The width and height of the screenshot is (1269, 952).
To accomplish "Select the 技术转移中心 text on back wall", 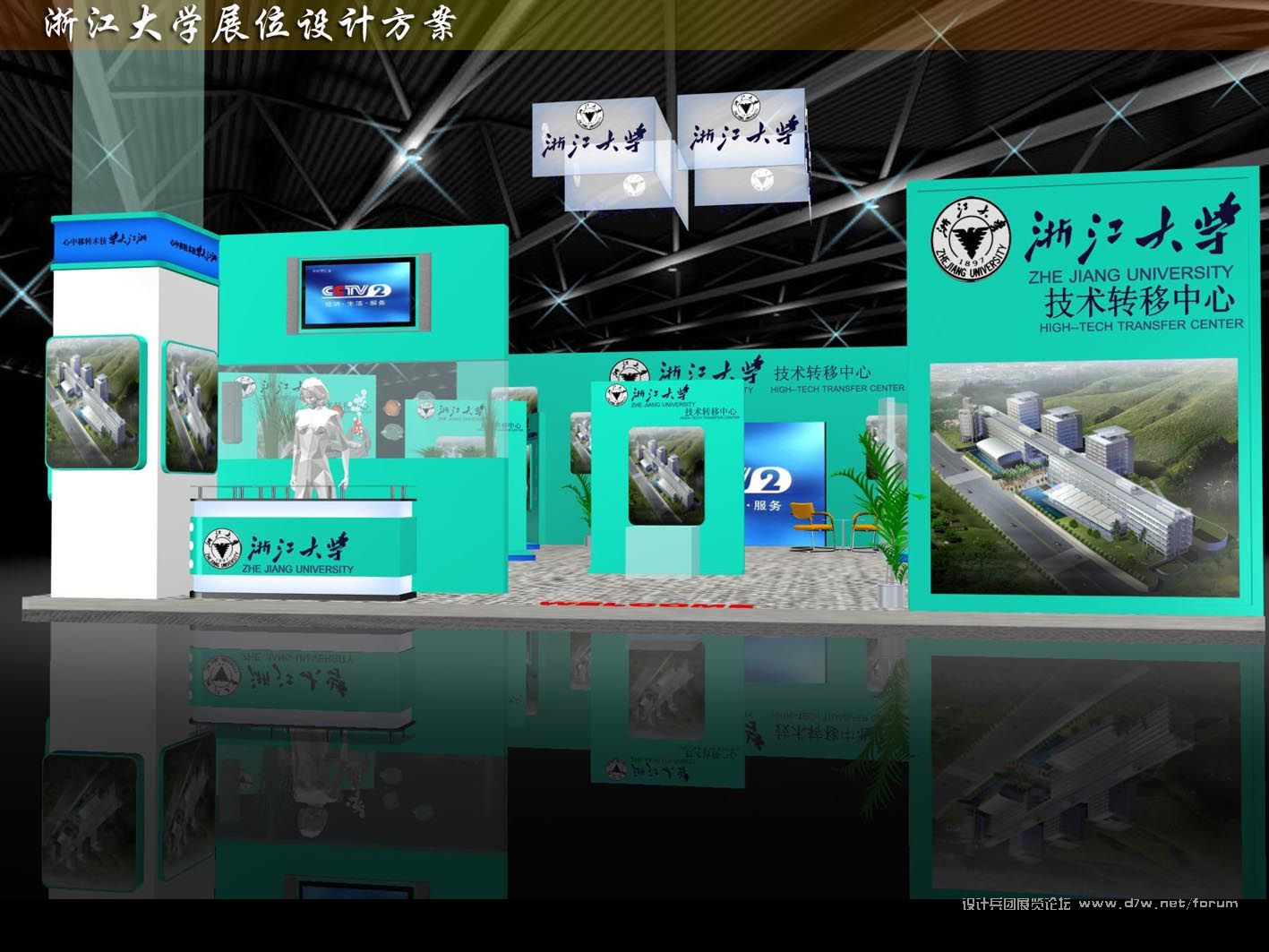I will coord(822,373).
